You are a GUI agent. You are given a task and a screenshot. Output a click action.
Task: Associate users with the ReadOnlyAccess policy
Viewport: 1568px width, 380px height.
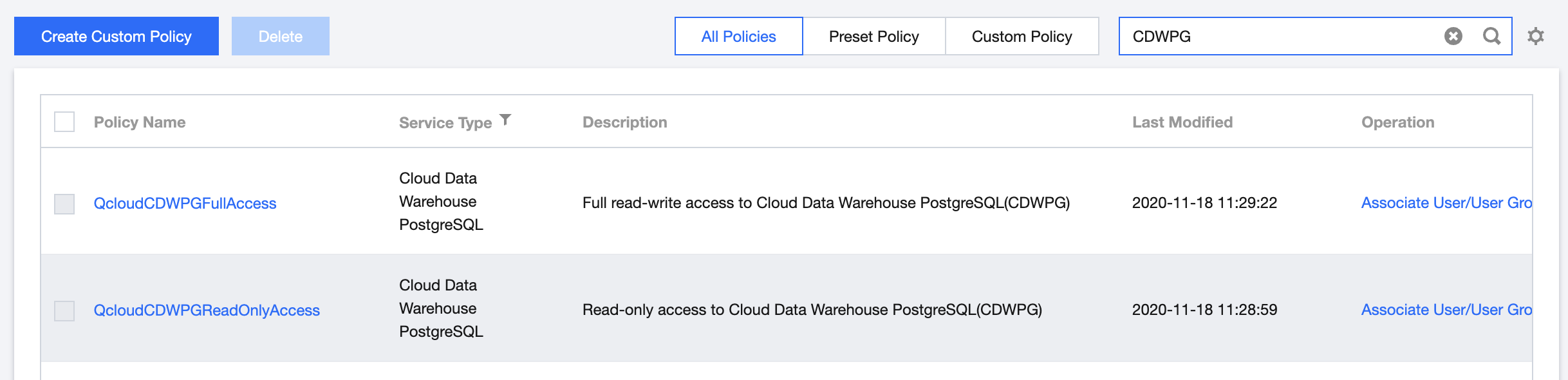[1446, 310]
